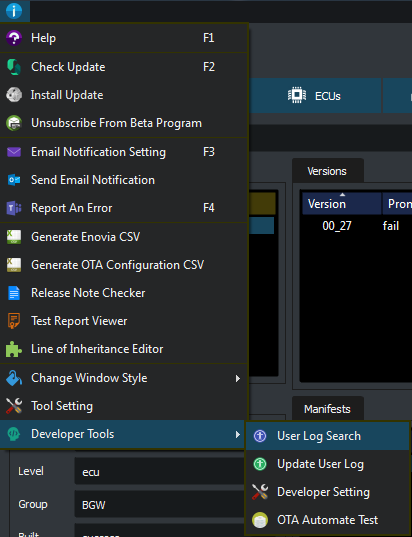Click the Level field containing ecu
The height and width of the screenshot is (537, 412).
tap(160, 471)
